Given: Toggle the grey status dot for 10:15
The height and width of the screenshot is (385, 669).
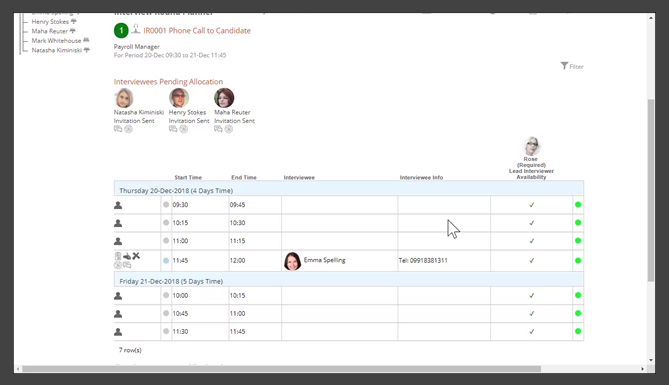Looking at the screenshot, I should [x=166, y=222].
